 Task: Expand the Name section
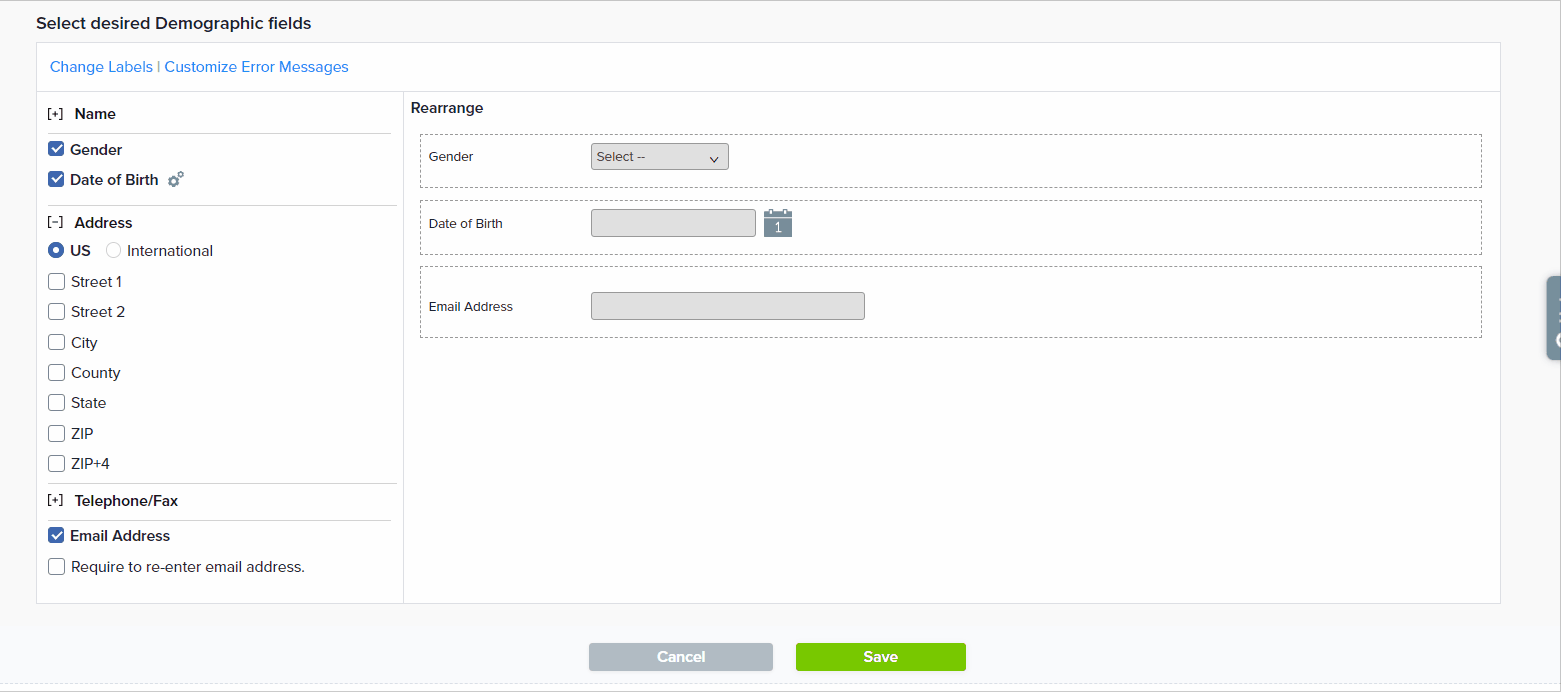point(56,114)
